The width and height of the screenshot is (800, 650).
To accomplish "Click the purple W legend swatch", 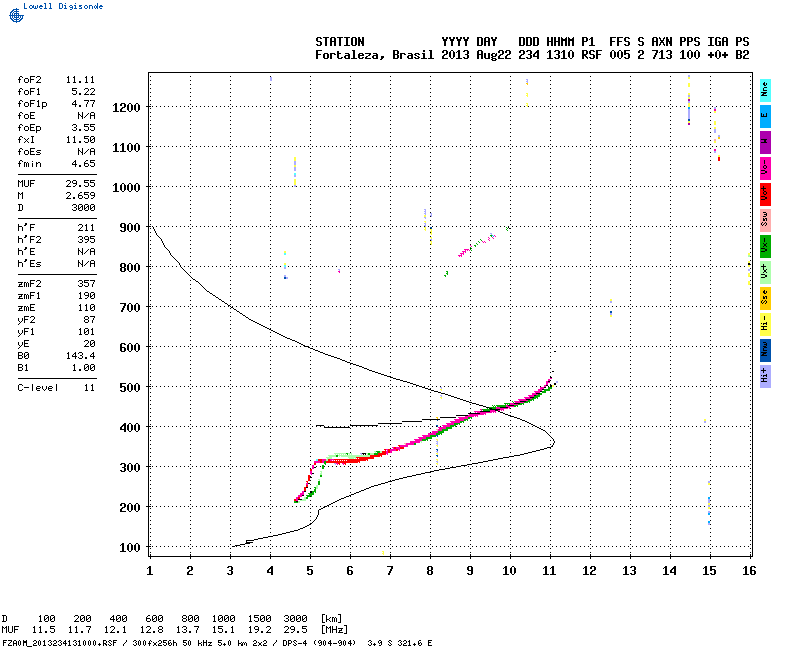I will tap(765, 142).
